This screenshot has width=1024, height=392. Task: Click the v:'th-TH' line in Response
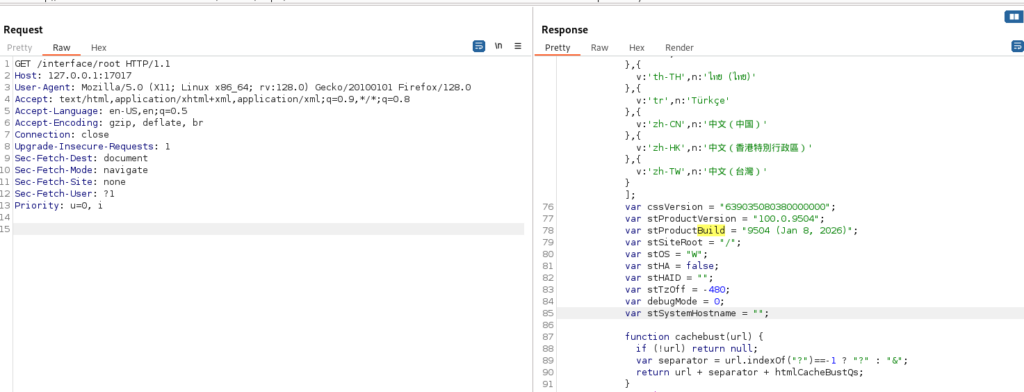(696, 76)
